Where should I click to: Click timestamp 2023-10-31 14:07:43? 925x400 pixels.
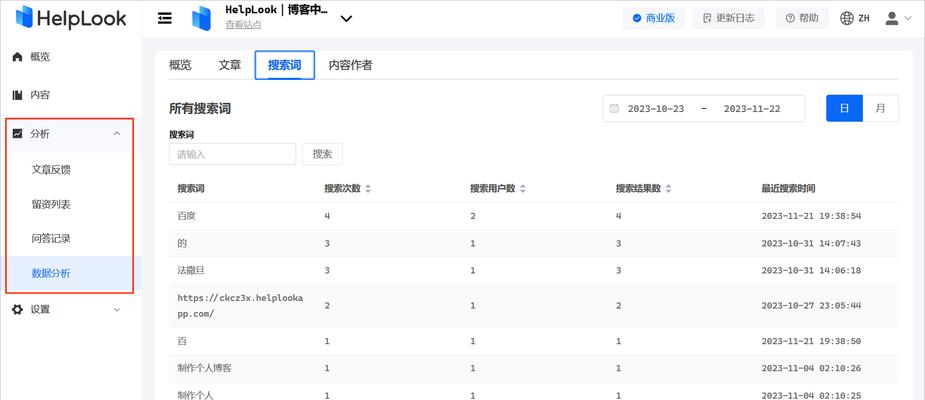[811, 243]
